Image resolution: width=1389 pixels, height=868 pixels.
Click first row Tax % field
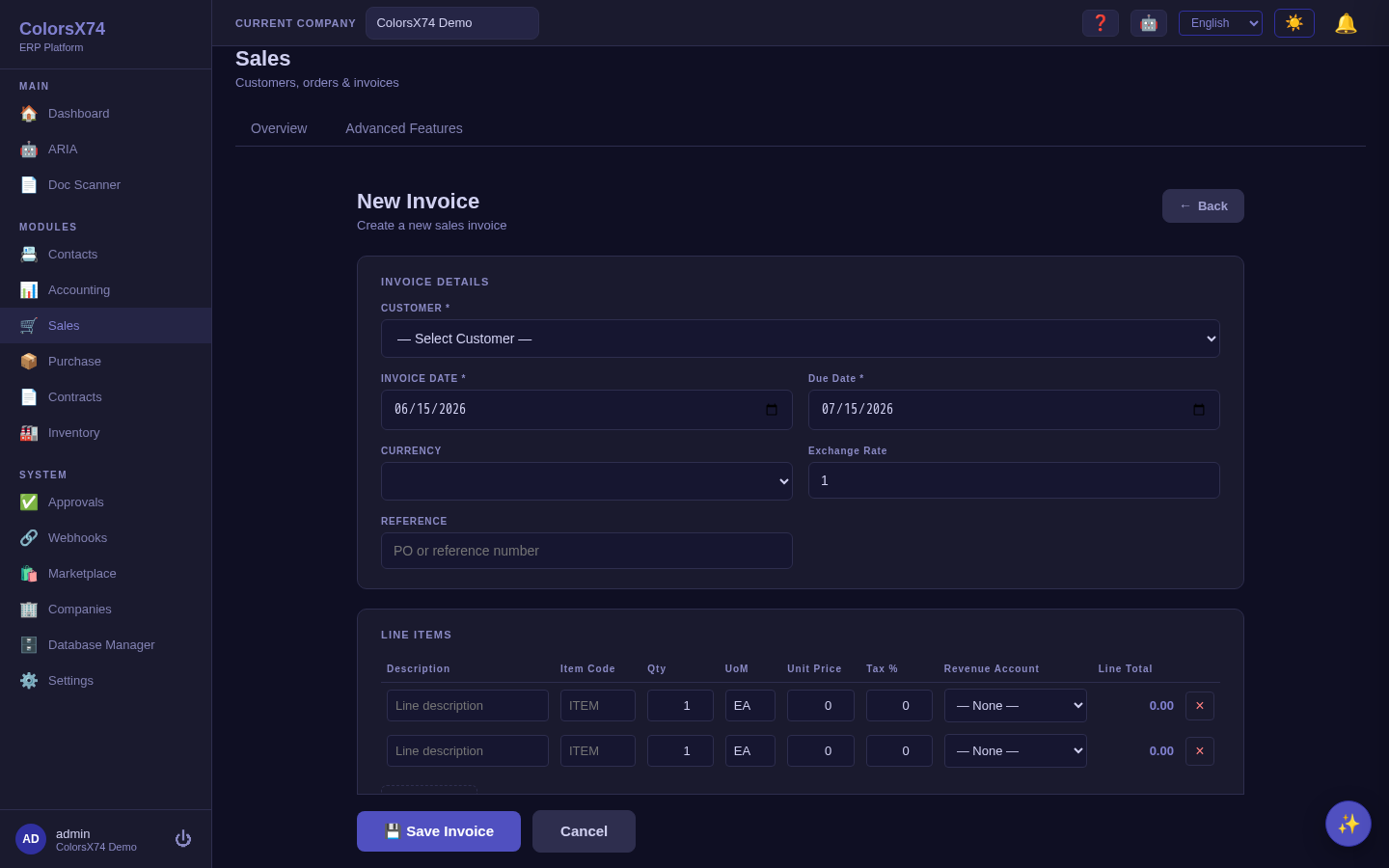pos(899,706)
